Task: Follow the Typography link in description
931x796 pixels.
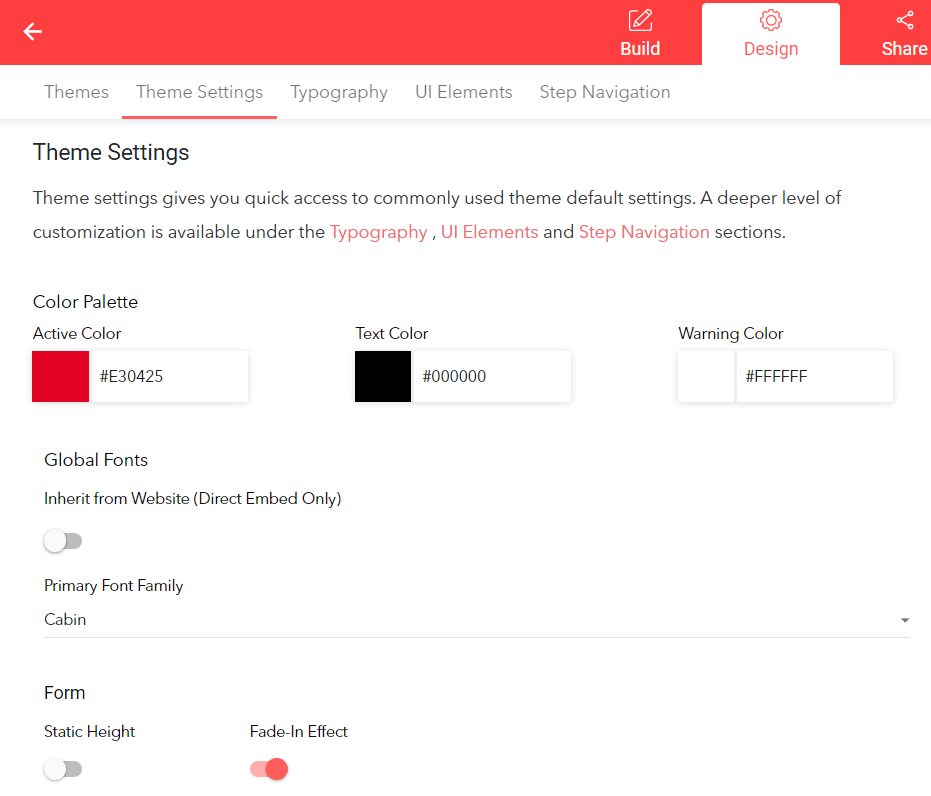Action: [x=378, y=232]
